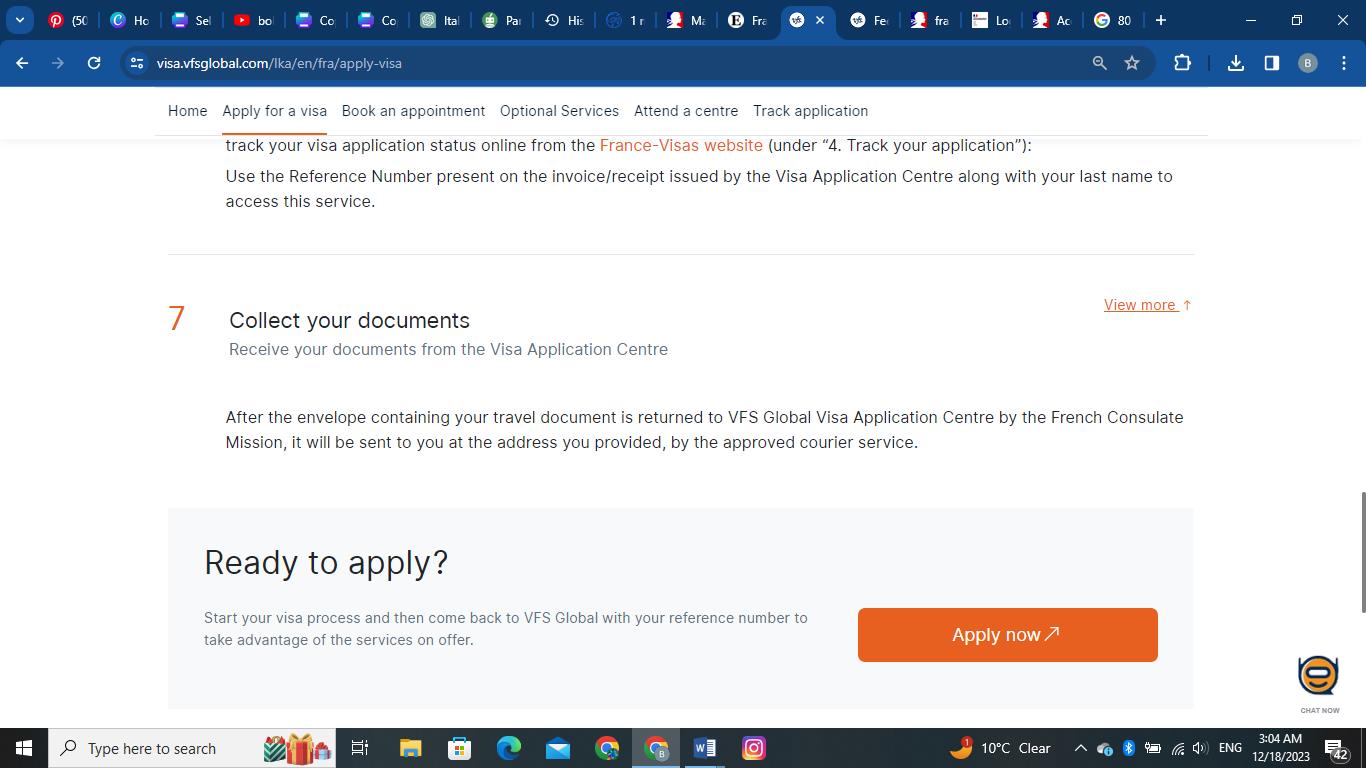This screenshot has height=768, width=1366.
Task: Click the zoom magnifier icon in address bar
Action: [x=1099, y=63]
